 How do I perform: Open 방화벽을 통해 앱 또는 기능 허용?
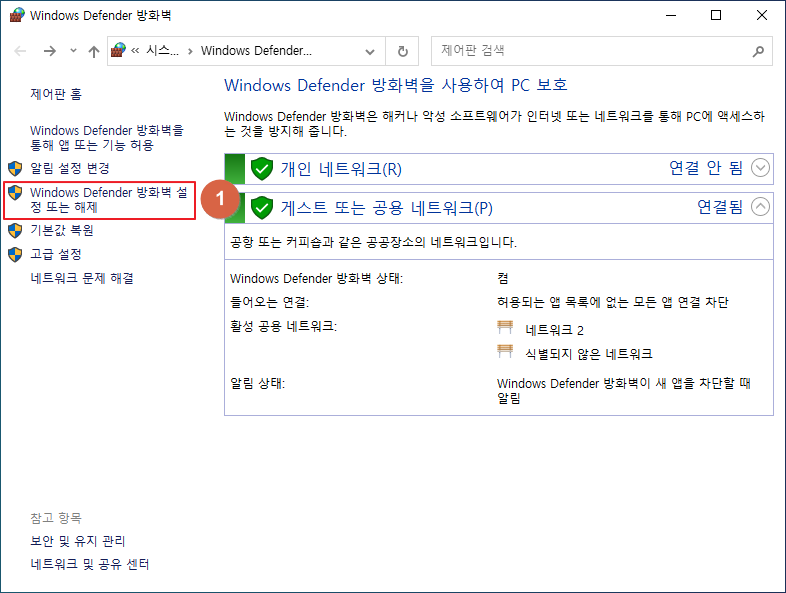pyautogui.click(x=107, y=138)
